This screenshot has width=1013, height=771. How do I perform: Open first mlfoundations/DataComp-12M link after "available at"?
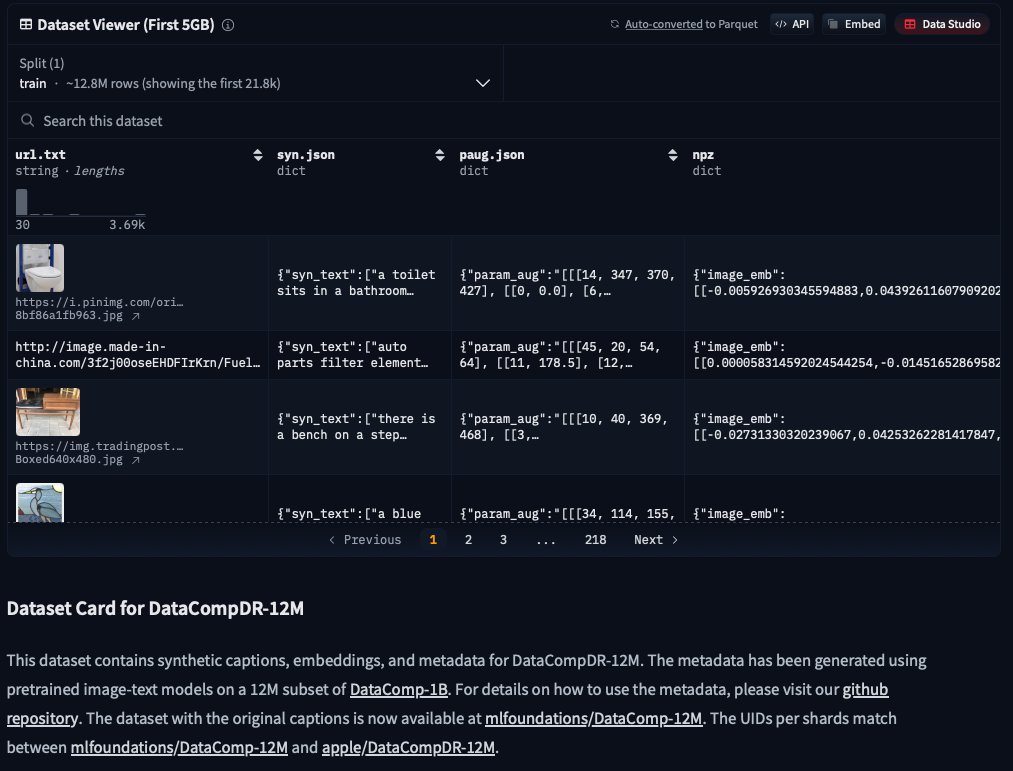click(593, 719)
